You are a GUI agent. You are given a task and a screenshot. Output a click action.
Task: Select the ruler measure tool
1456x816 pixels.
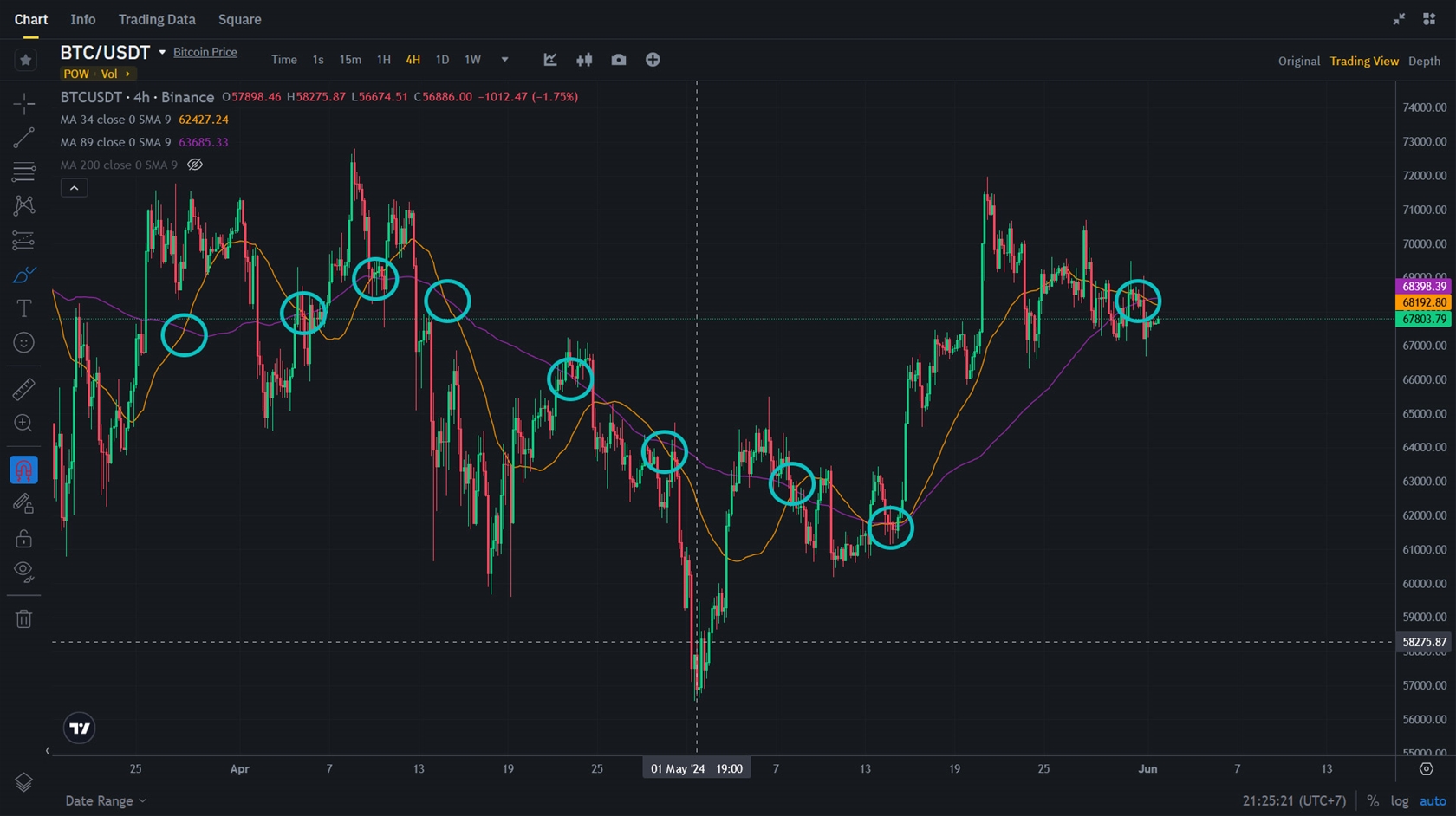[x=24, y=389]
